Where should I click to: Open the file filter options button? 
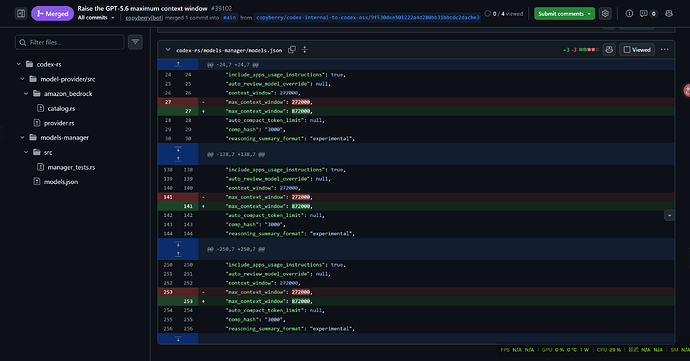pos(135,42)
